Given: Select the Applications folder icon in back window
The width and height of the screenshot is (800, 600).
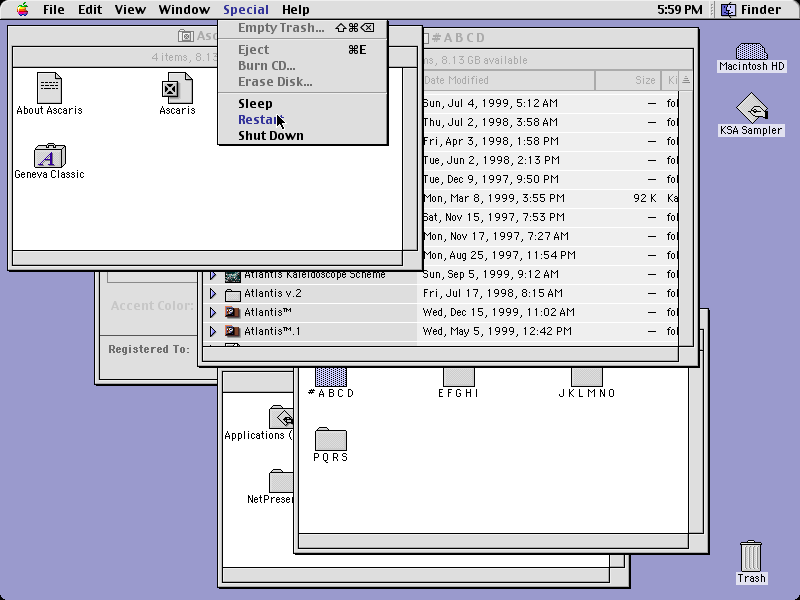Looking at the screenshot, I should pyautogui.click(x=281, y=417).
